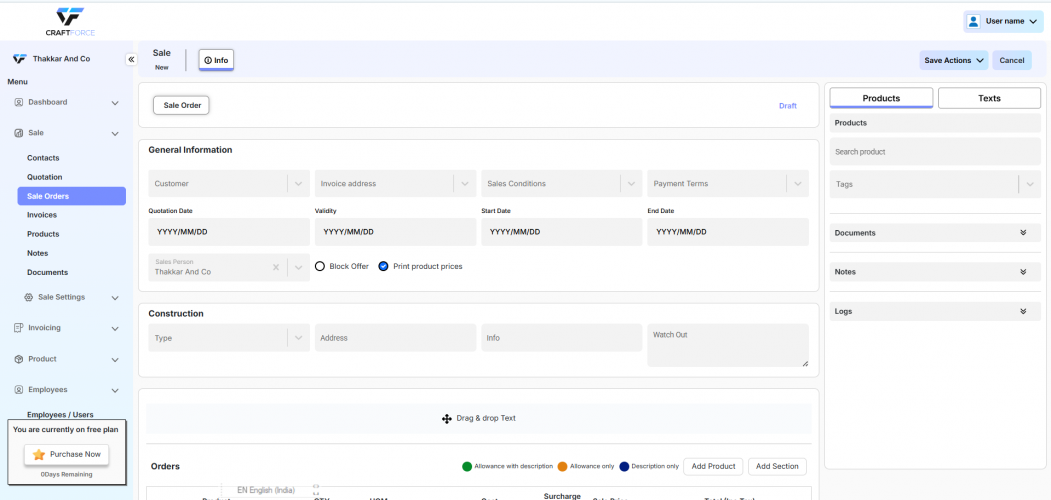Expand the Logs section

(1022, 312)
